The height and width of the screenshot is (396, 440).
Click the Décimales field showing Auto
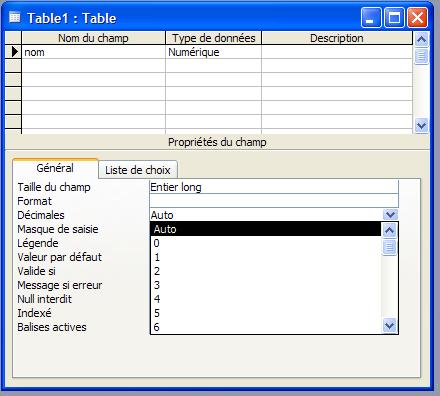(x=266, y=215)
